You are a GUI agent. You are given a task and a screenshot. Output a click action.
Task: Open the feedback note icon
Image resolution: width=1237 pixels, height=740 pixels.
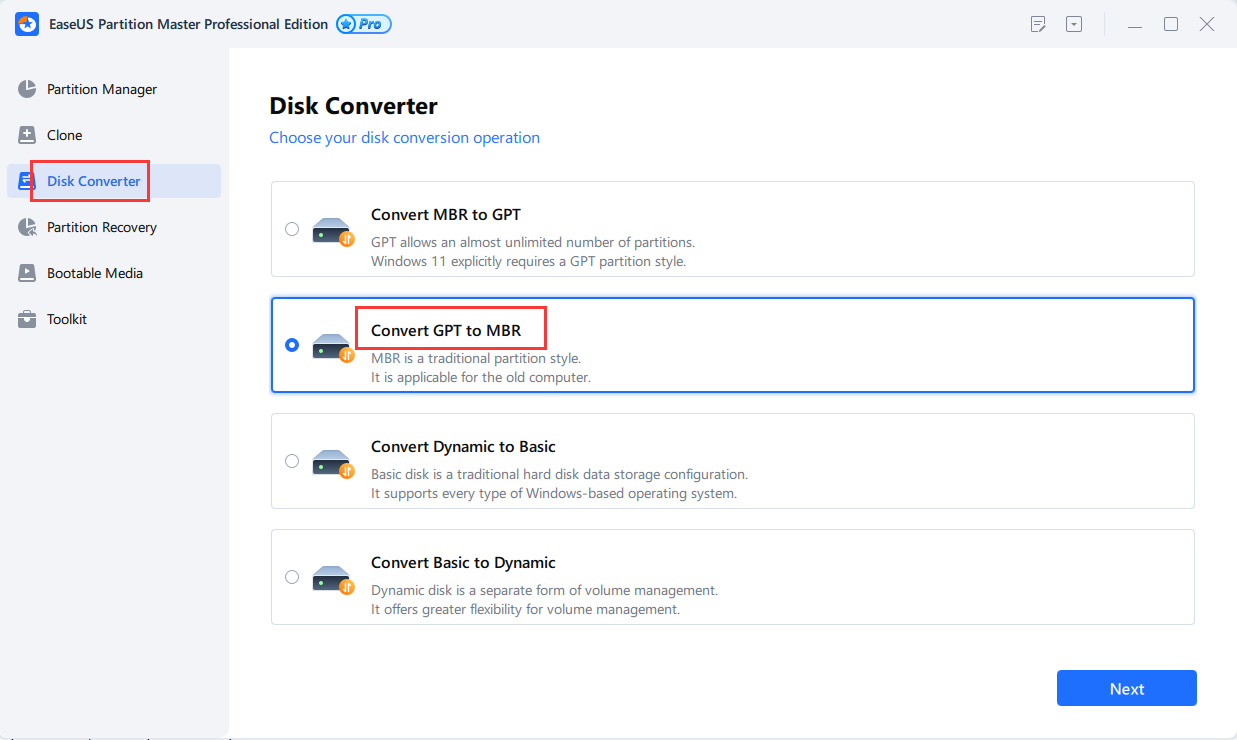click(1038, 23)
